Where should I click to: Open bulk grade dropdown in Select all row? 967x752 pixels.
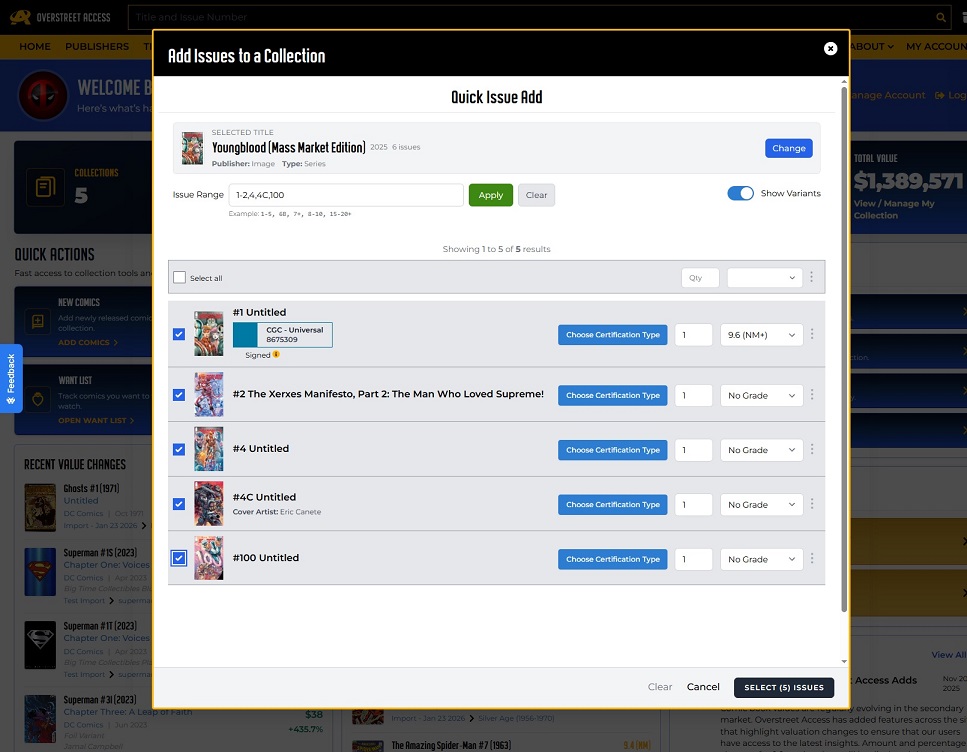pyautogui.click(x=765, y=278)
